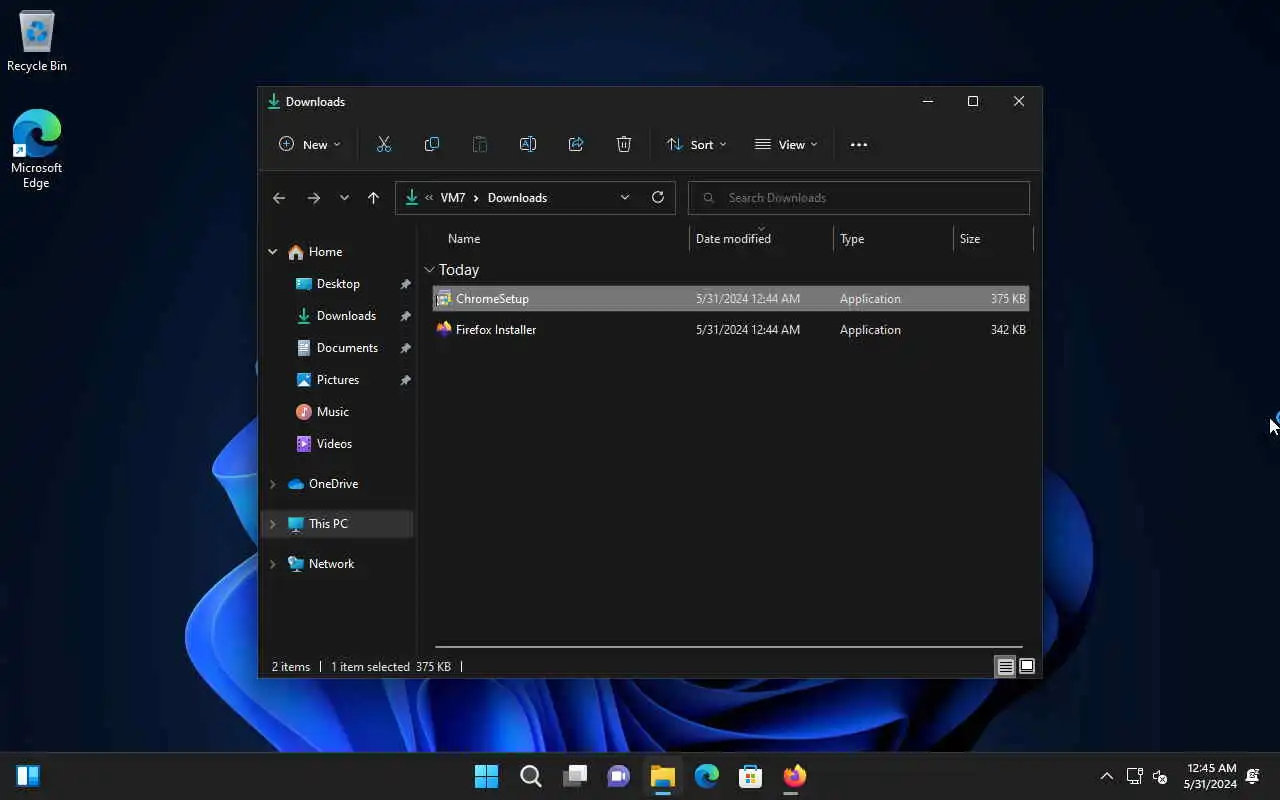Open Widgets icon on taskbar's left end
The height and width of the screenshot is (800, 1280).
(x=28, y=776)
